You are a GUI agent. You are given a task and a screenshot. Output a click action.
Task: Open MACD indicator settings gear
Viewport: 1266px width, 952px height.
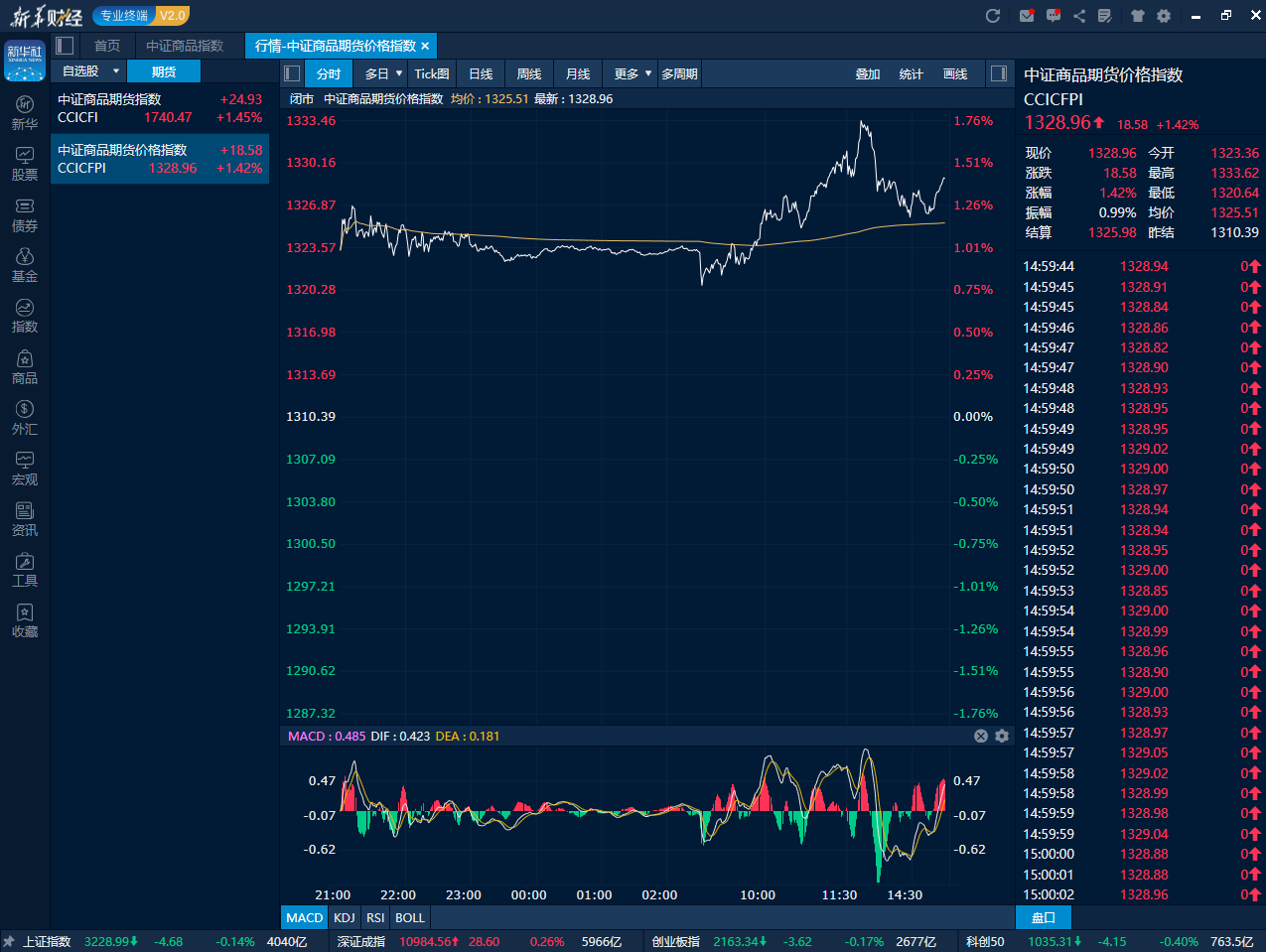click(x=1002, y=736)
